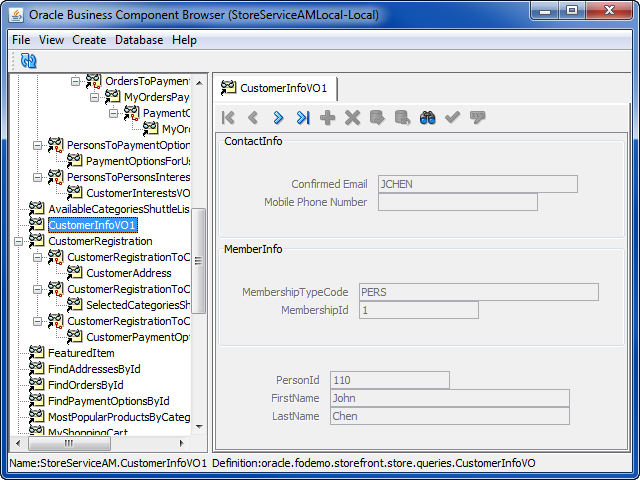Click tree scroll down arrow
This screenshot has height=480, width=640.
coord(199,427)
